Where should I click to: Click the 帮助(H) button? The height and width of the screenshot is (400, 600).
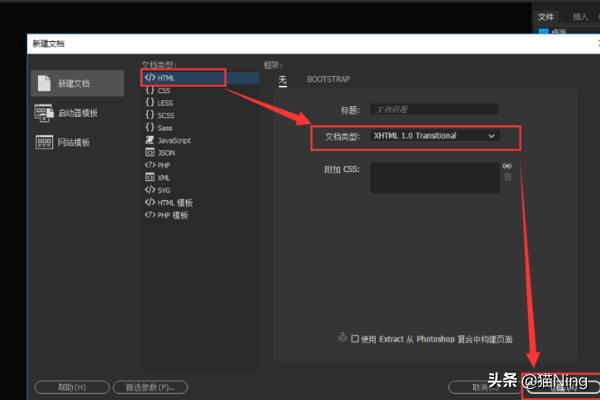72,387
